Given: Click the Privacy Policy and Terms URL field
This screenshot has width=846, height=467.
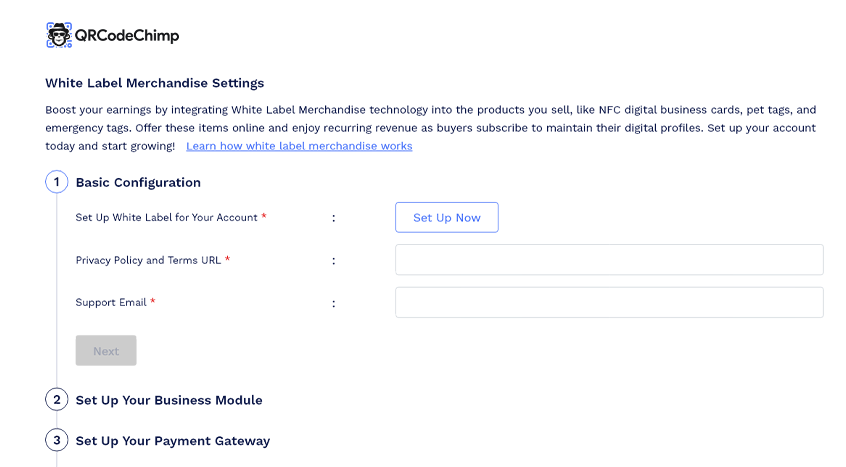Looking at the screenshot, I should (609, 260).
